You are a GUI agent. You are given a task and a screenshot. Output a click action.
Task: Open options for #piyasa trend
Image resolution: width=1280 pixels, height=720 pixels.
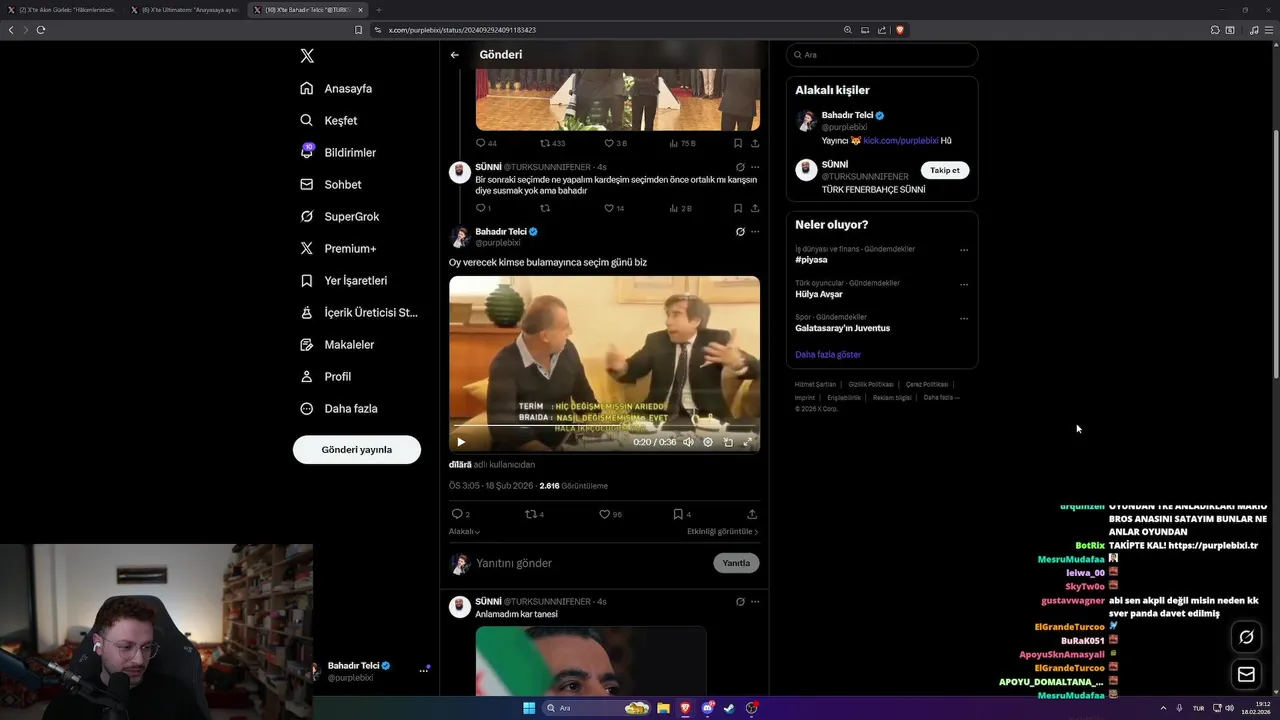click(964, 250)
